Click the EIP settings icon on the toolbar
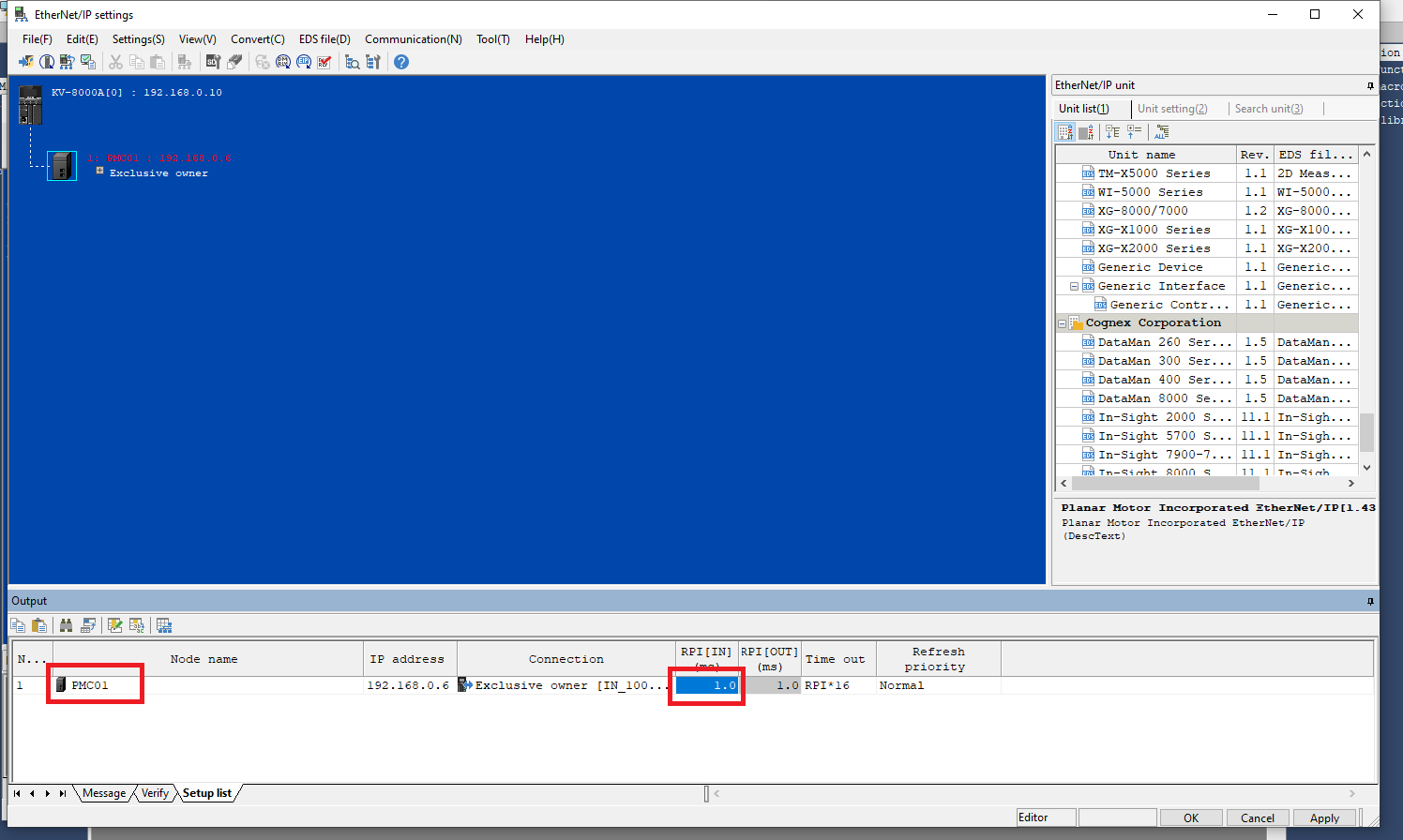Screen dimensions: 1403x840 302,62
